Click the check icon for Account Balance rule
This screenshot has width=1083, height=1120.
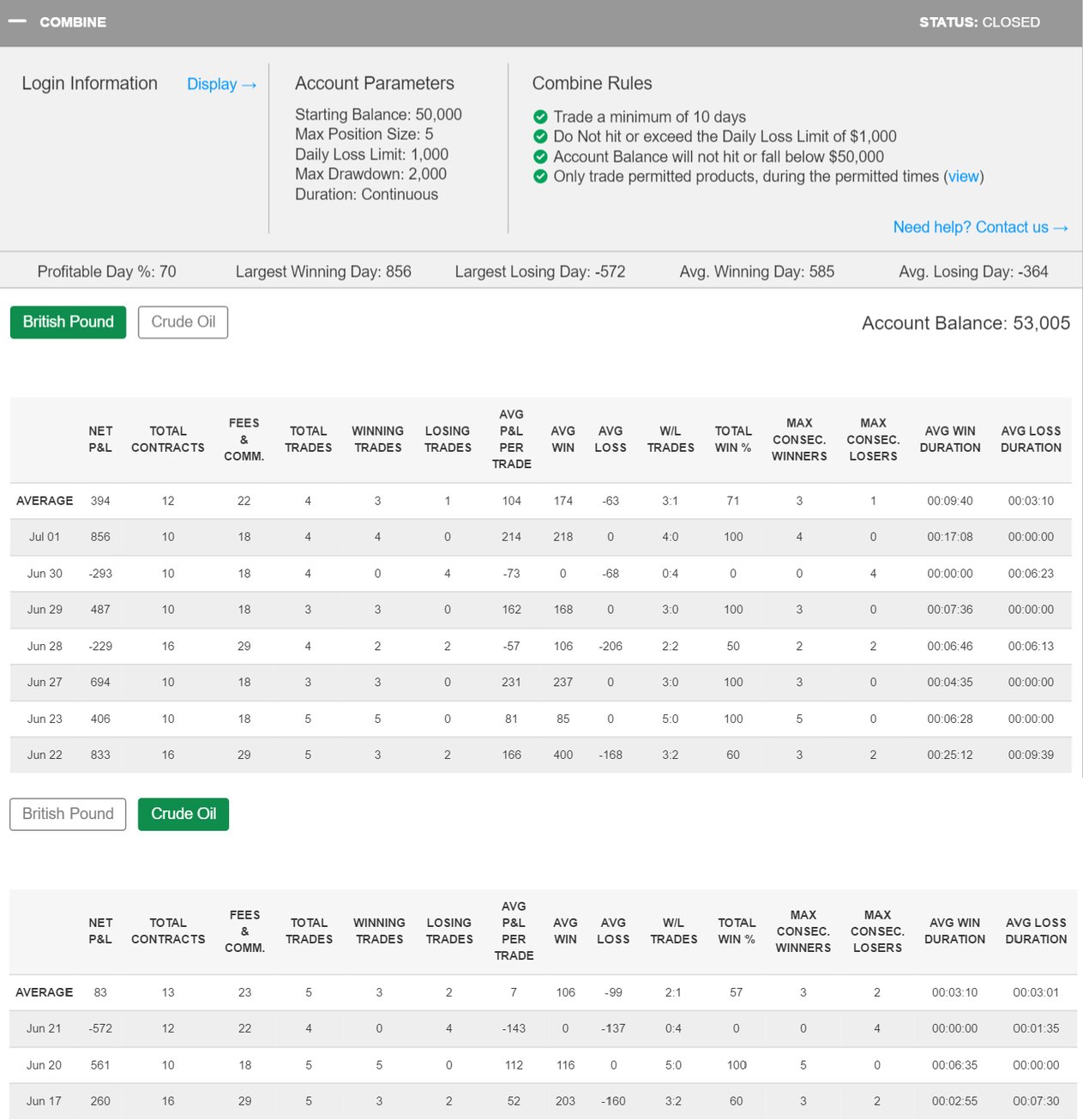[x=540, y=157]
